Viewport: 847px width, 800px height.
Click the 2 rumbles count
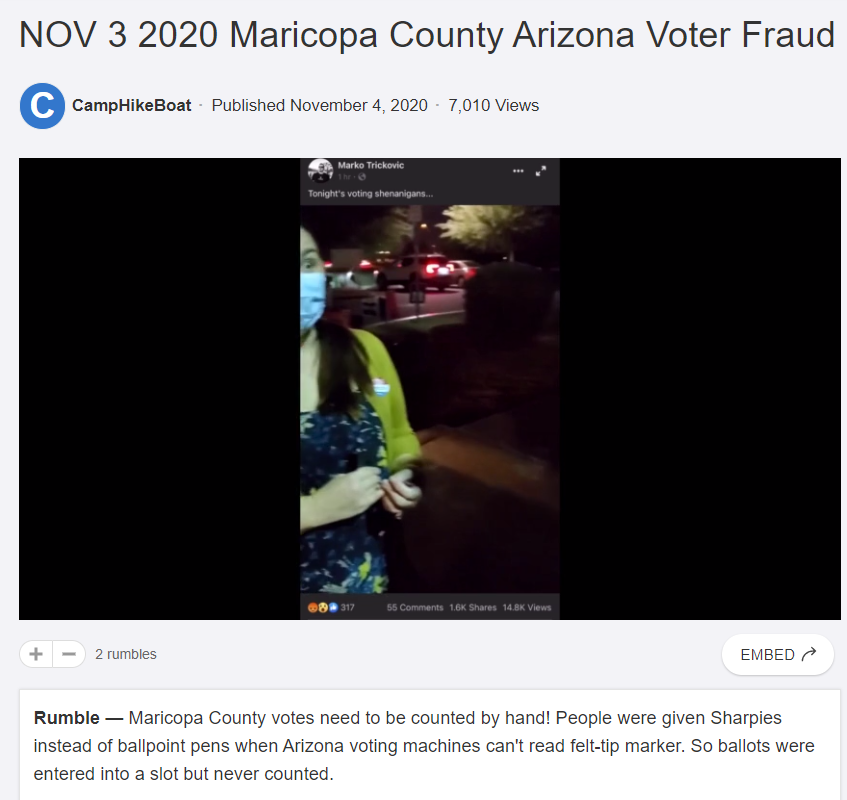[x=126, y=654]
